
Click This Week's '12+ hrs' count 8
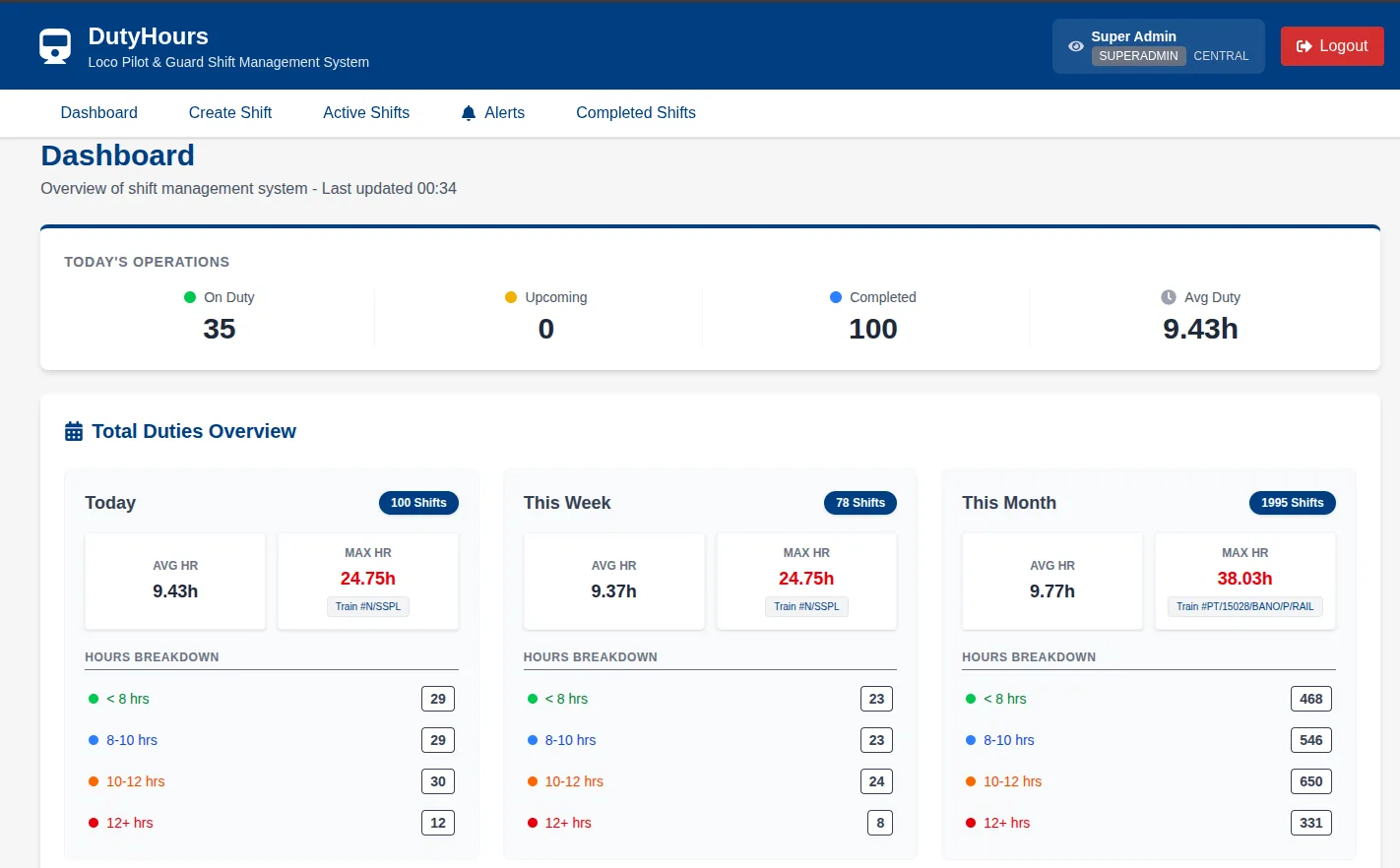point(880,823)
